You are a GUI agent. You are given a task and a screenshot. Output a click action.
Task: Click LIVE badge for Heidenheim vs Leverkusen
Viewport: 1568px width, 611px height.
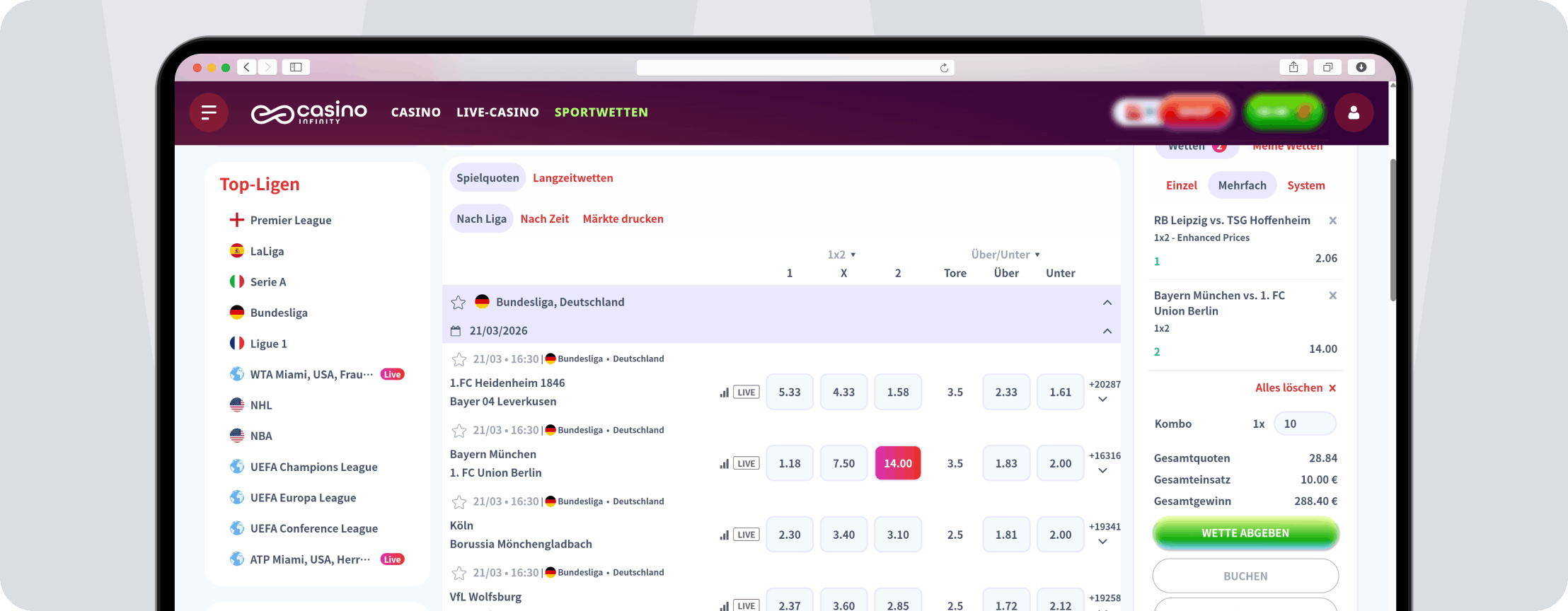pyautogui.click(x=746, y=392)
